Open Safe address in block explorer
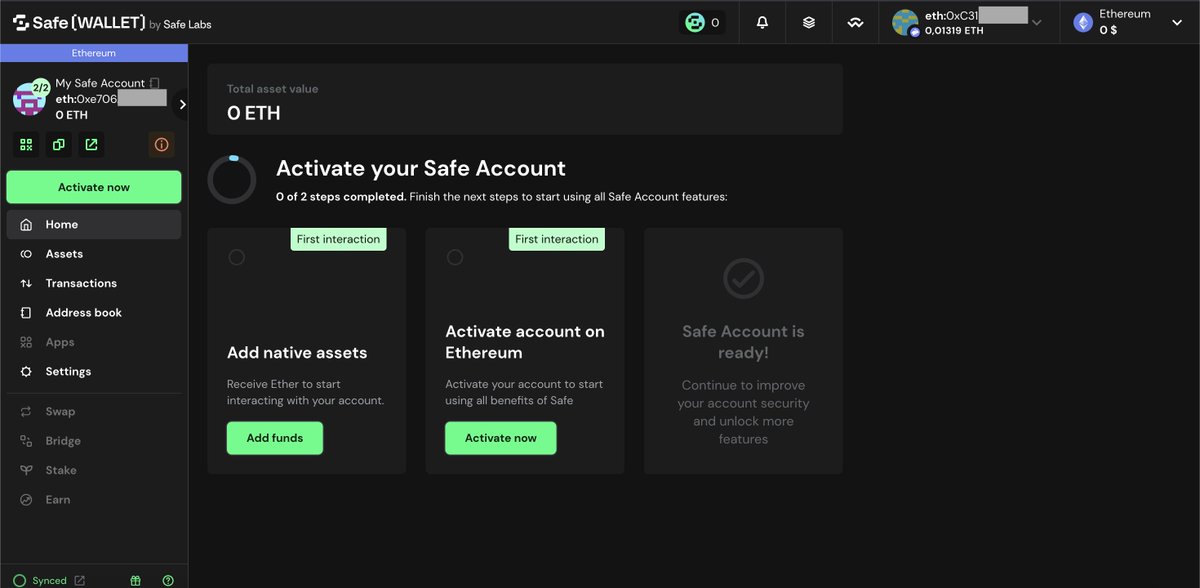 pos(92,145)
